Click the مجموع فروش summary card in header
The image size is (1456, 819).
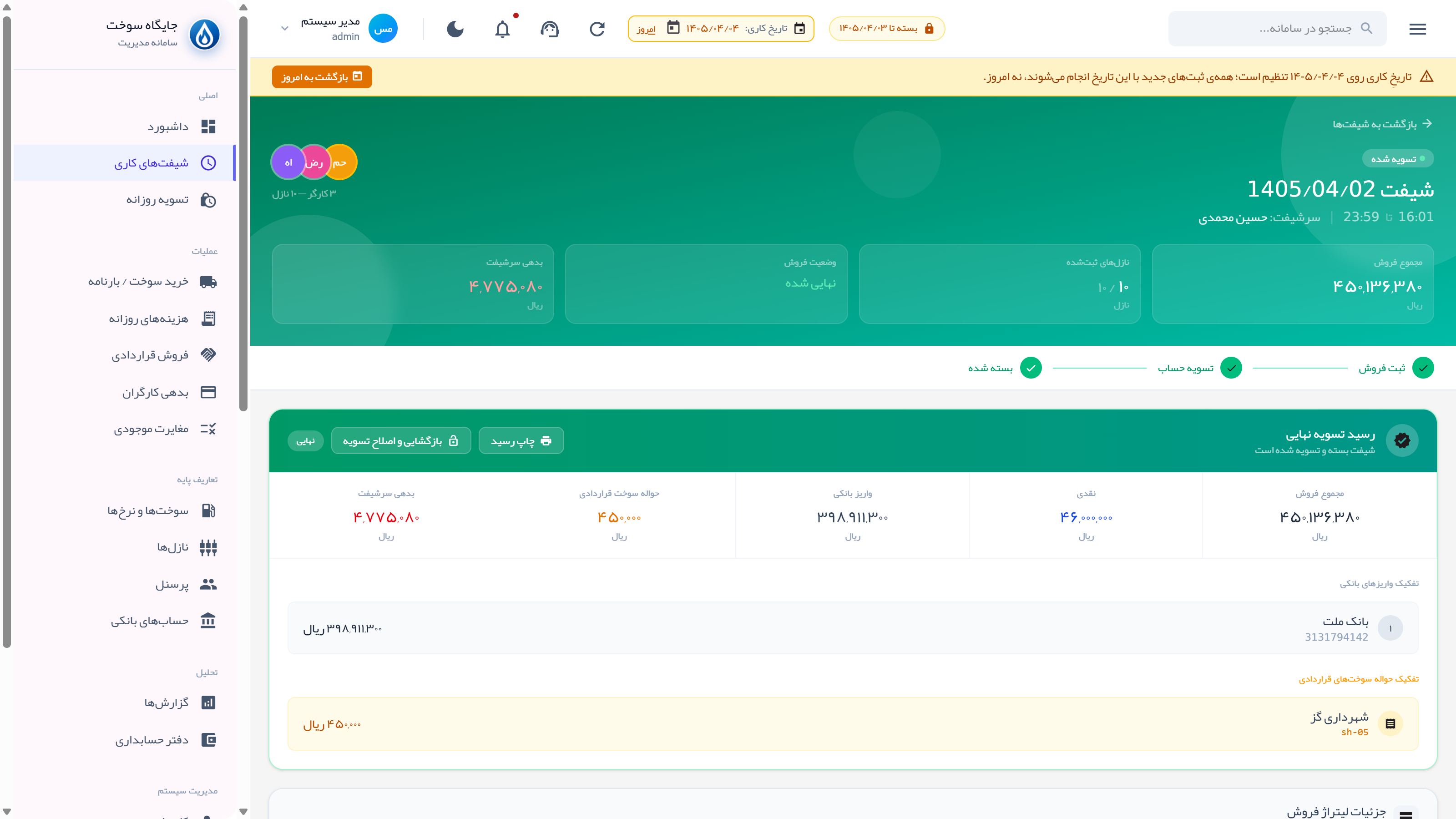pyautogui.click(x=1293, y=284)
